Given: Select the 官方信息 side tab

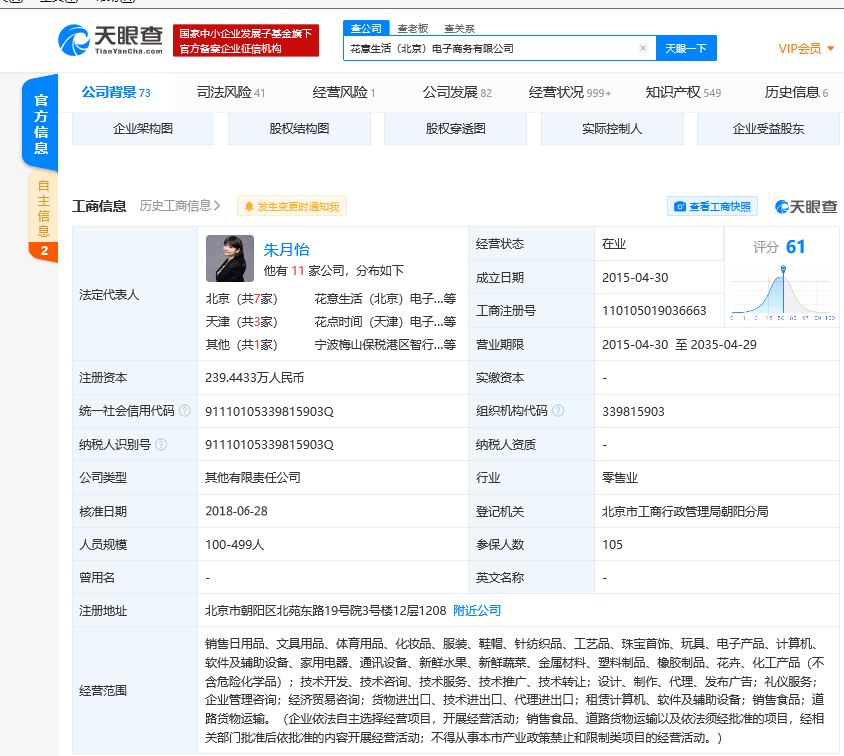Looking at the screenshot, I should (x=41, y=124).
